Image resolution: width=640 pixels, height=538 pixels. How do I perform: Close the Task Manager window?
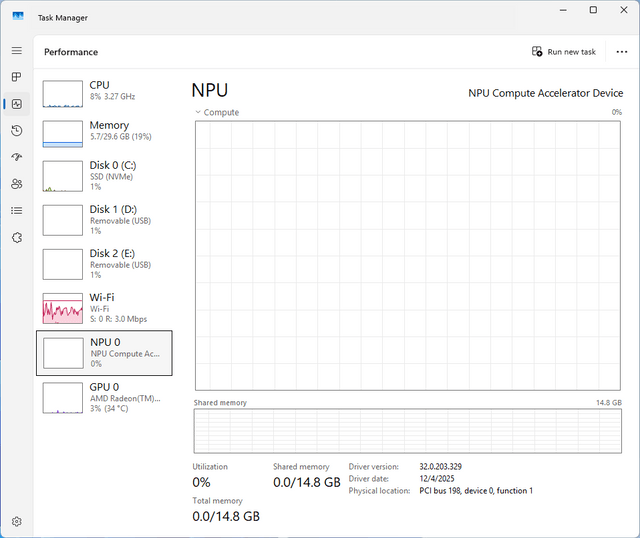[x=624, y=10]
